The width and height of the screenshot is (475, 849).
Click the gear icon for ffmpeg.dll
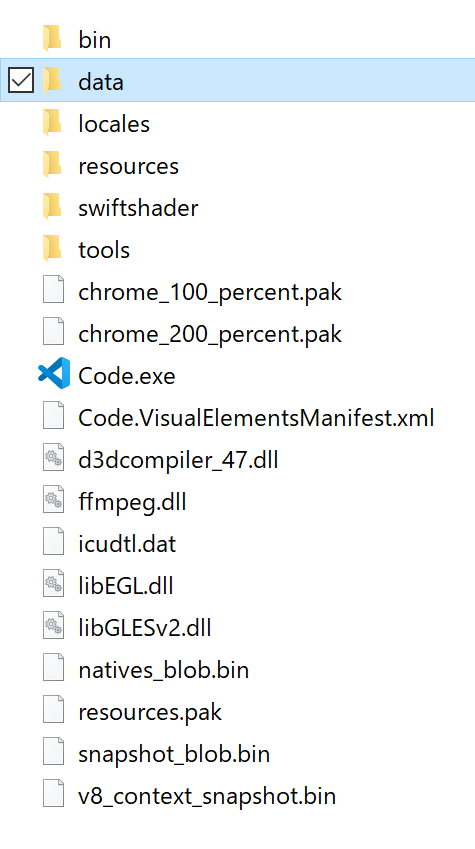54,500
